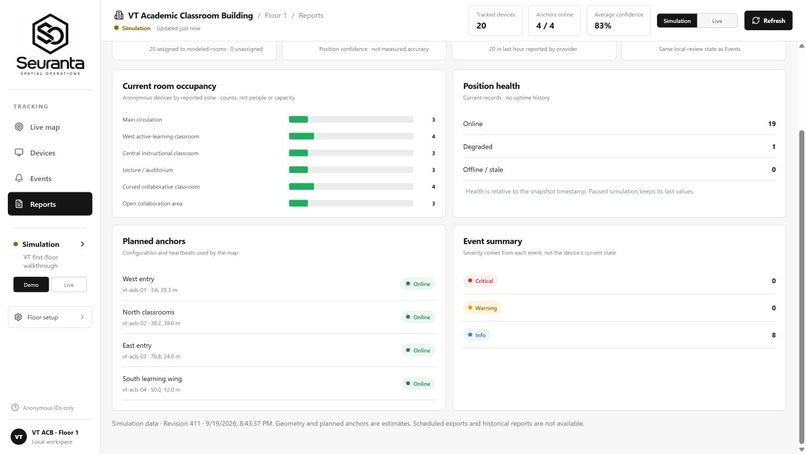Click the Degraded health row
Image resolution: width=806 pixels, height=454 pixels.
(x=619, y=147)
